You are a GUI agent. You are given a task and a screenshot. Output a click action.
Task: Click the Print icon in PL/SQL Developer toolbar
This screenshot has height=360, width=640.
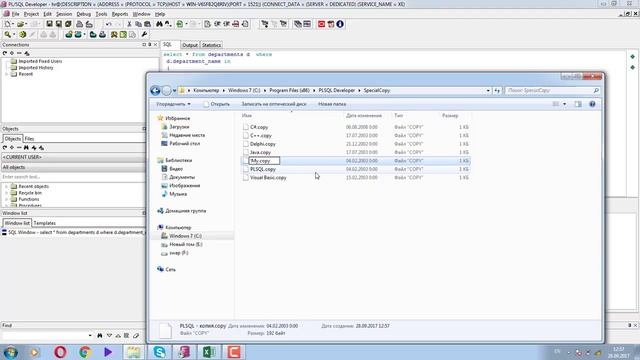pyautogui.click(x=80, y=24)
